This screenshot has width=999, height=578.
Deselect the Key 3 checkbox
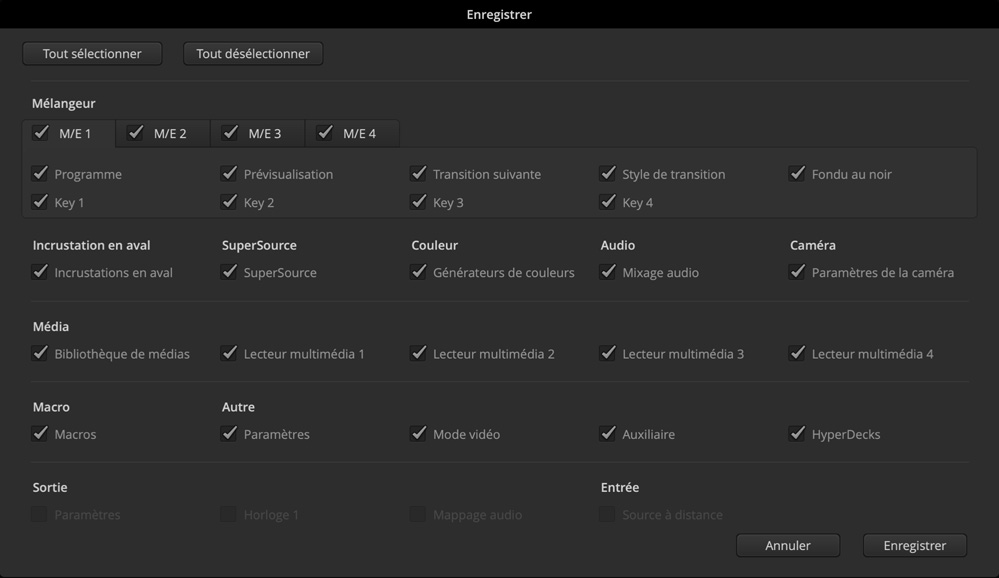(418, 202)
